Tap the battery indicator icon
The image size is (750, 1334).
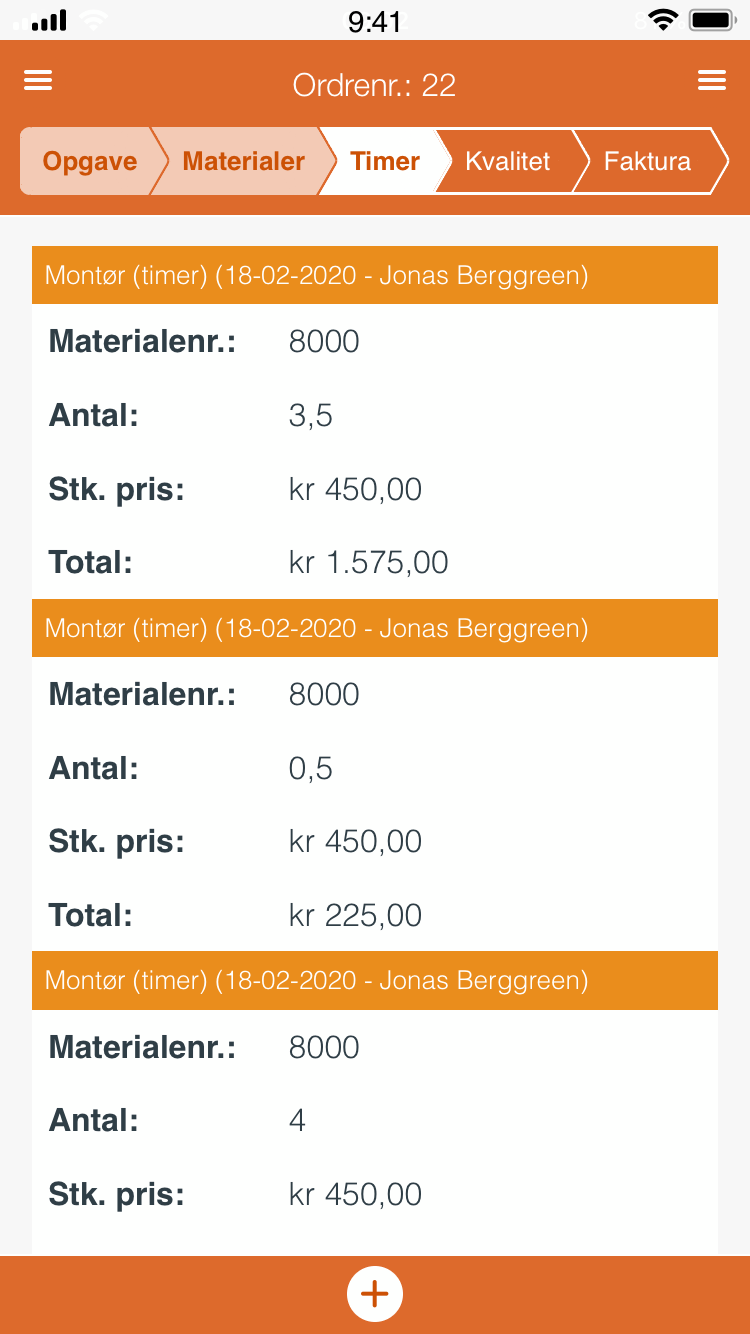tap(713, 19)
